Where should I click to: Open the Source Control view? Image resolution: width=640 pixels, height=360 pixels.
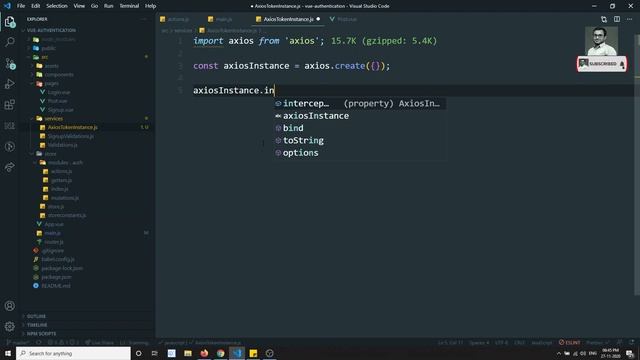pyautogui.click(x=10, y=63)
